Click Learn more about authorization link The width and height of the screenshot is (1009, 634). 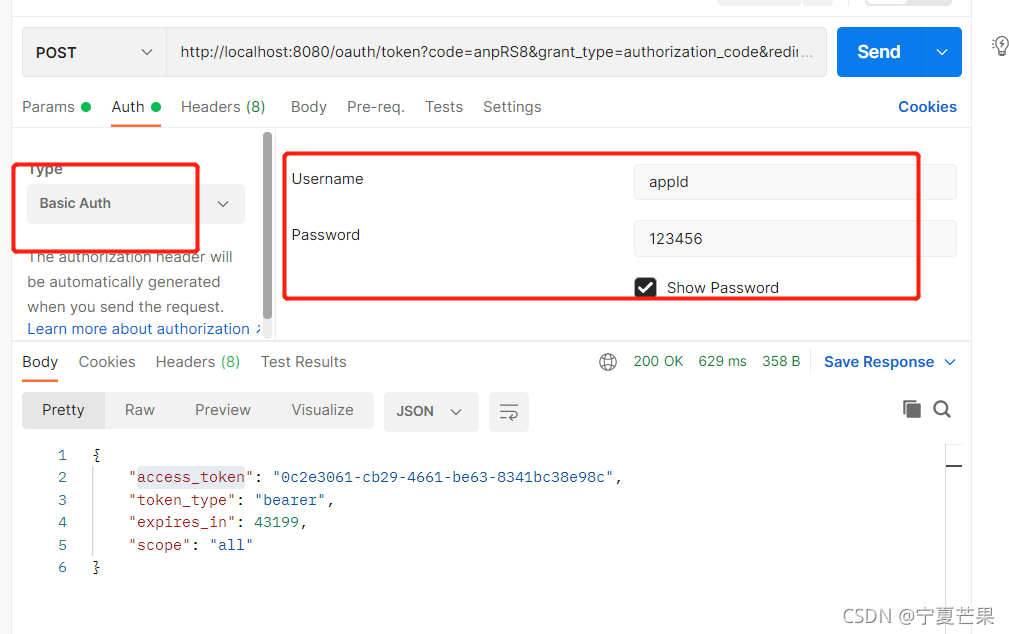143,329
